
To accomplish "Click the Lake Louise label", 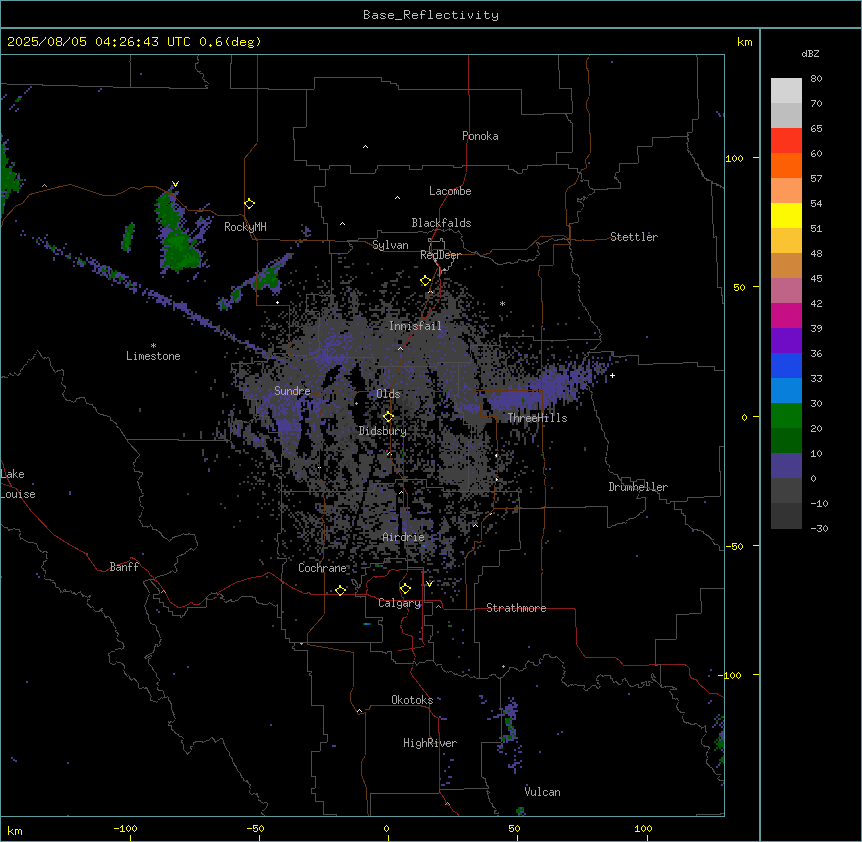I will (x=16, y=484).
